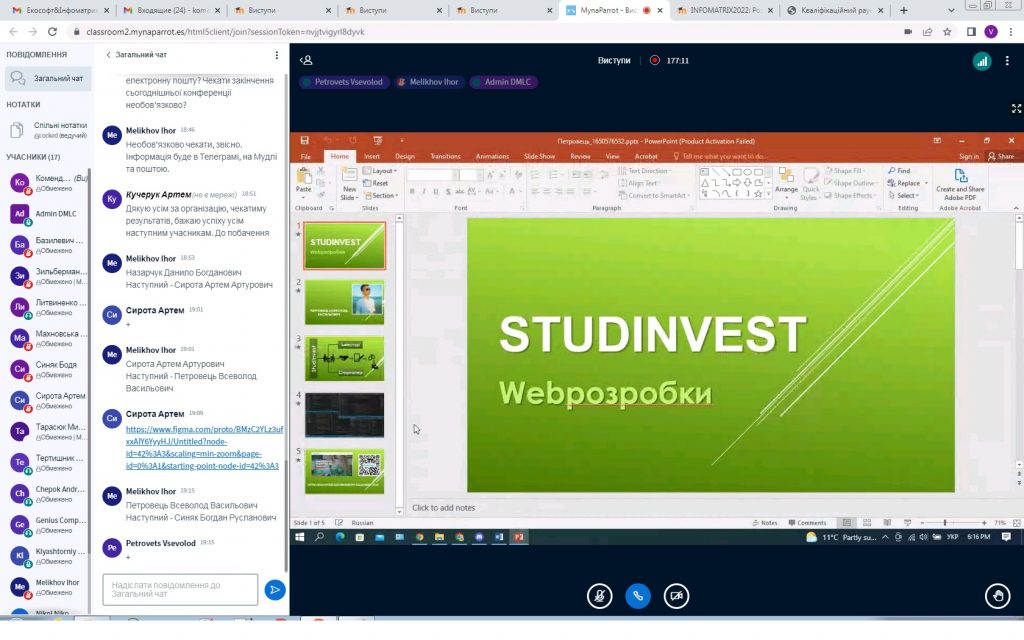
Task: Open a new browser tab
Action: [x=904, y=10]
